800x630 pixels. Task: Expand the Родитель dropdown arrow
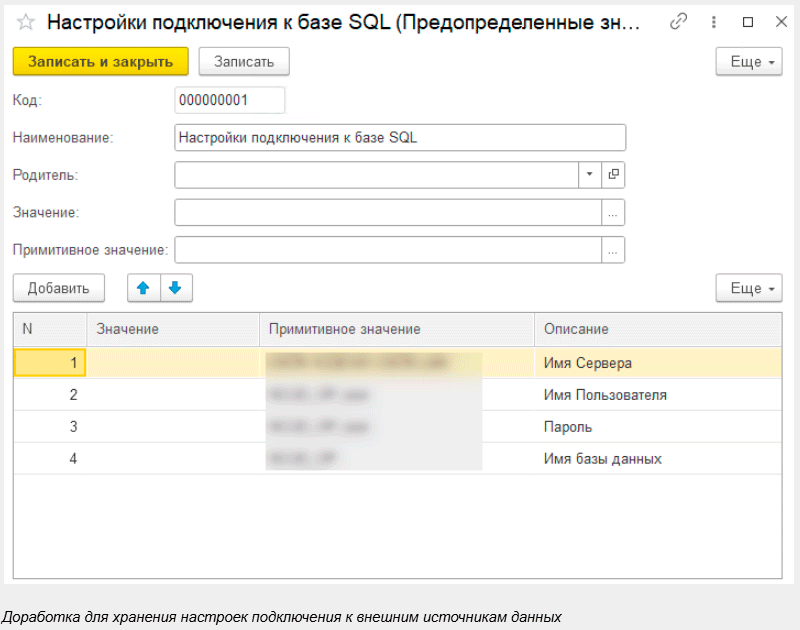click(589, 174)
